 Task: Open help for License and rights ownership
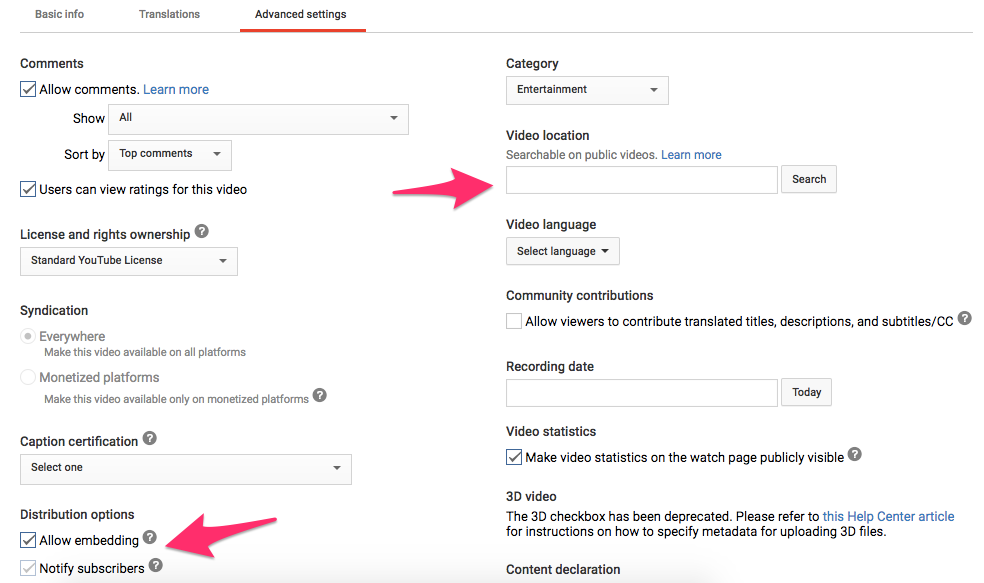[x=201, y=233]
